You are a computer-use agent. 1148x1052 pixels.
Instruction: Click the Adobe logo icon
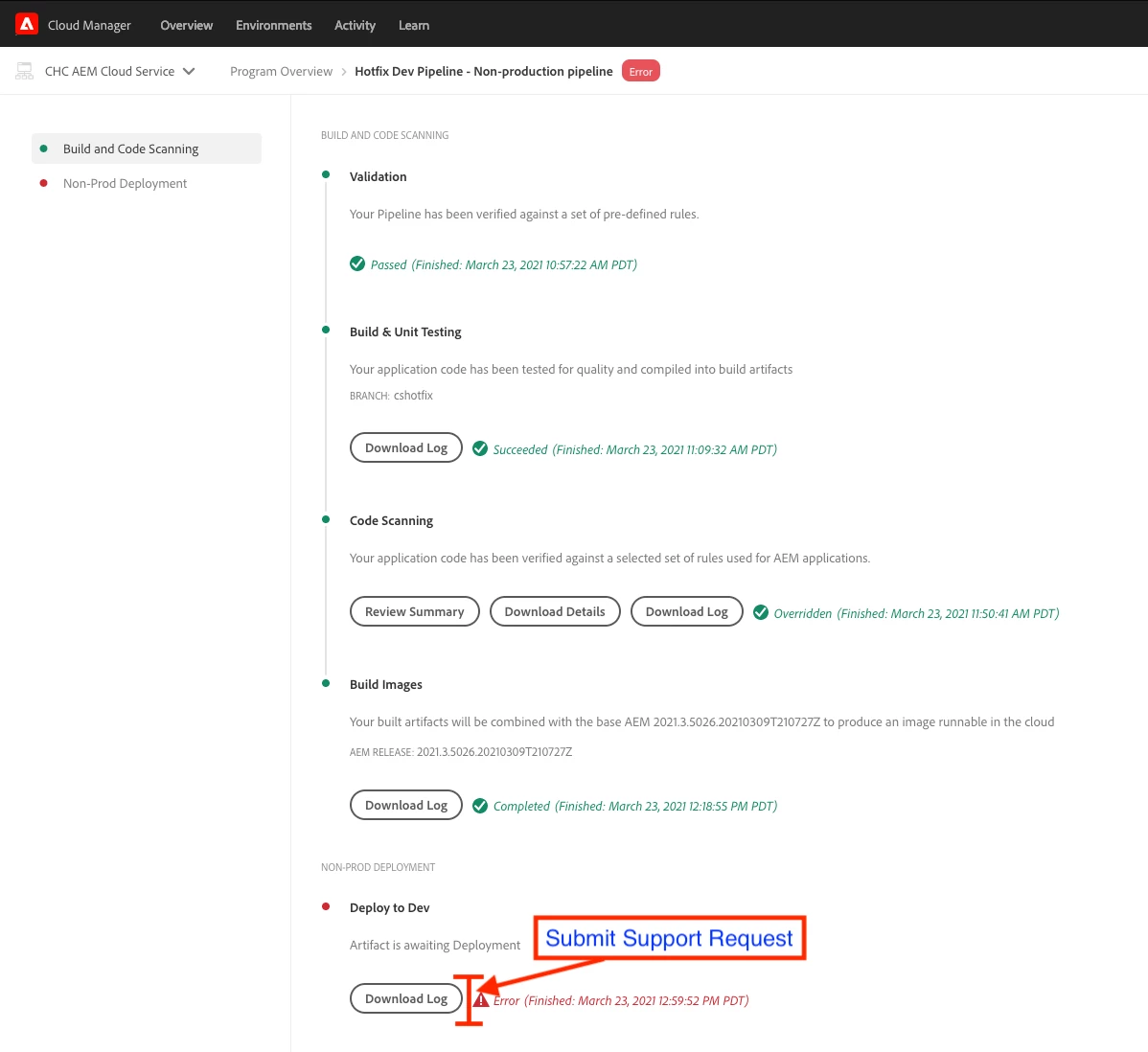click(x=27, y=24)
